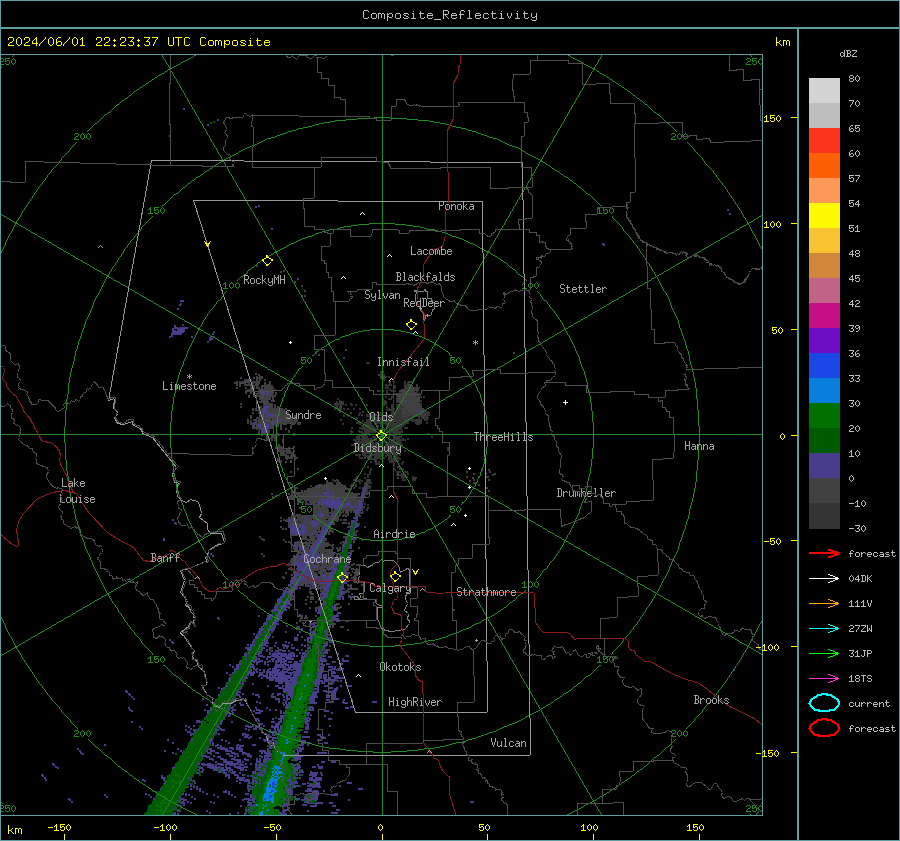This screenshot has height=841, width=900.
Task: Select the white 04DK arrow icon
Action: [824, 578]
